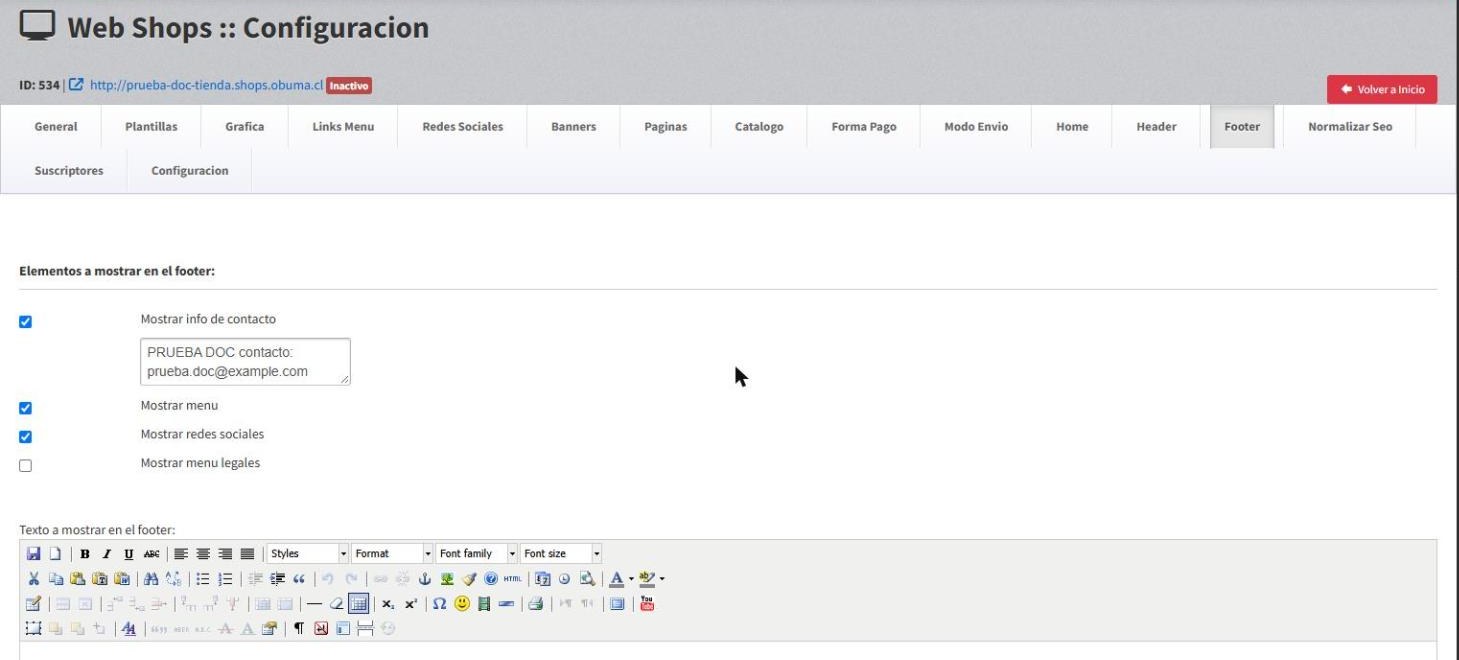
Task: Justify text in editor
Action: tap(247, 553)
